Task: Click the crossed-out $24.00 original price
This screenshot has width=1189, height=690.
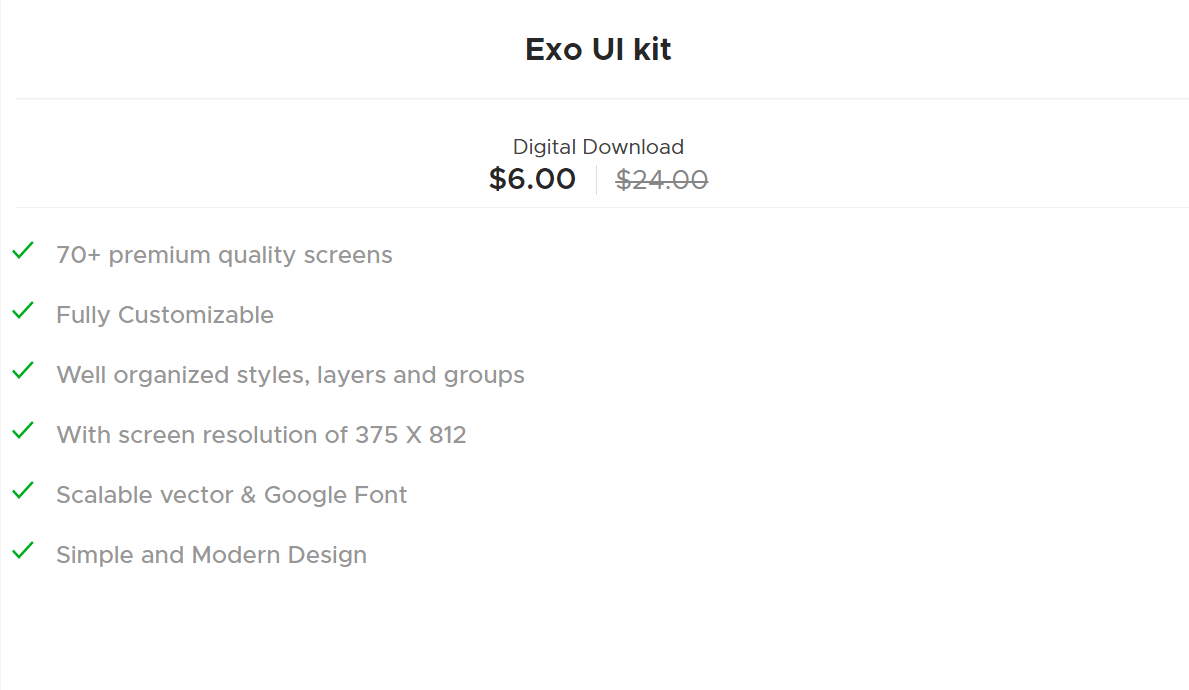Action: 662,180
